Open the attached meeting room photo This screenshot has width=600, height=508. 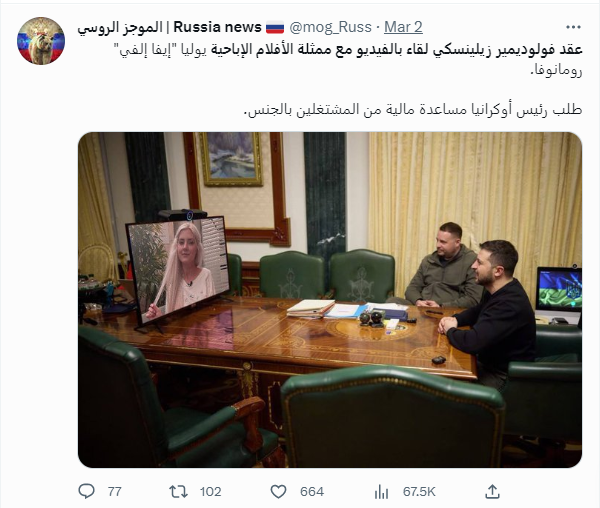(x=330, y=300)
